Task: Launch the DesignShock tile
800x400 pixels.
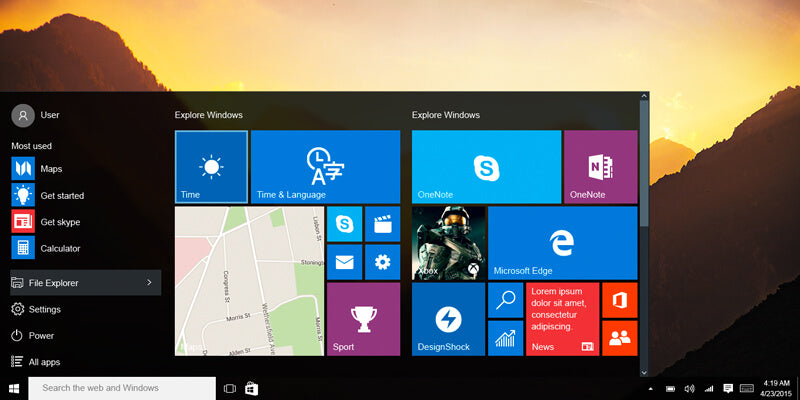Action: (448, 319)
